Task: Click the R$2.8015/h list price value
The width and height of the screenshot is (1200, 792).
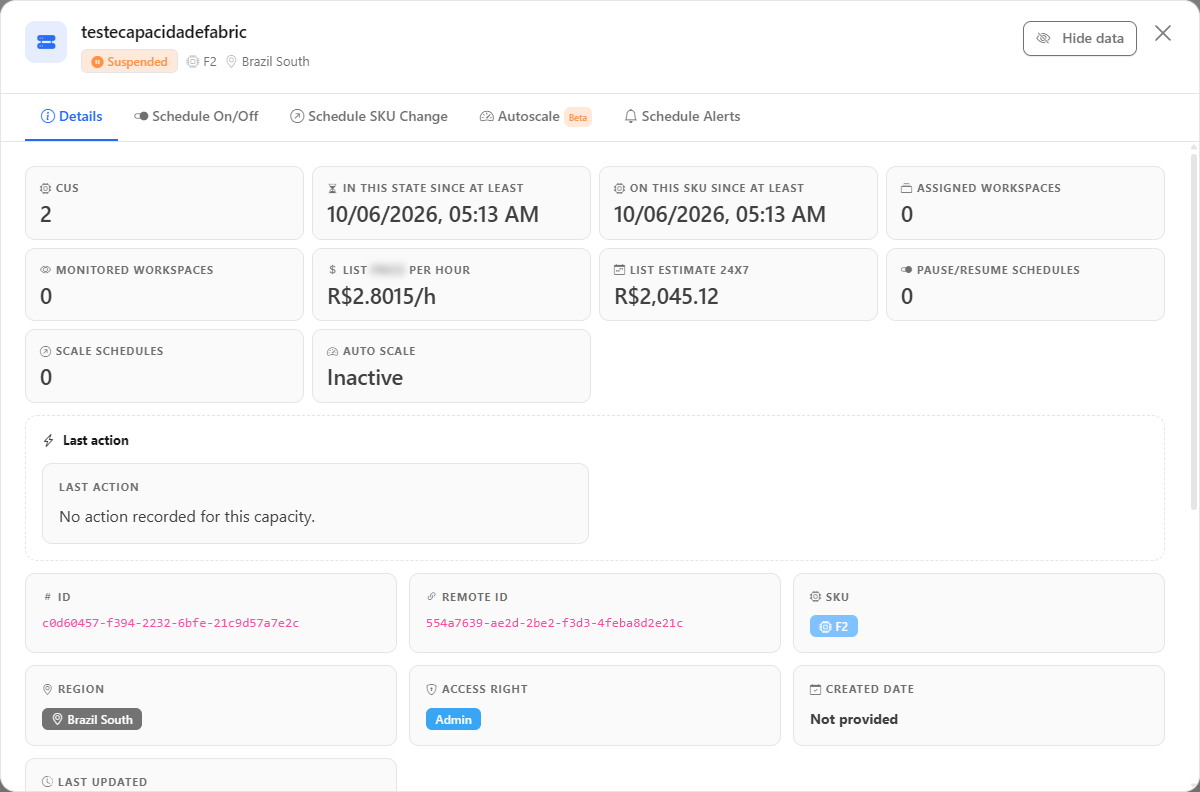Action: click(382, 296)
